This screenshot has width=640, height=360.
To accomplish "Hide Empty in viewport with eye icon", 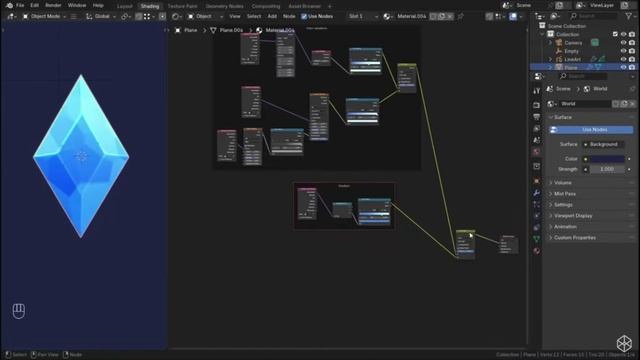I will 623,51.
